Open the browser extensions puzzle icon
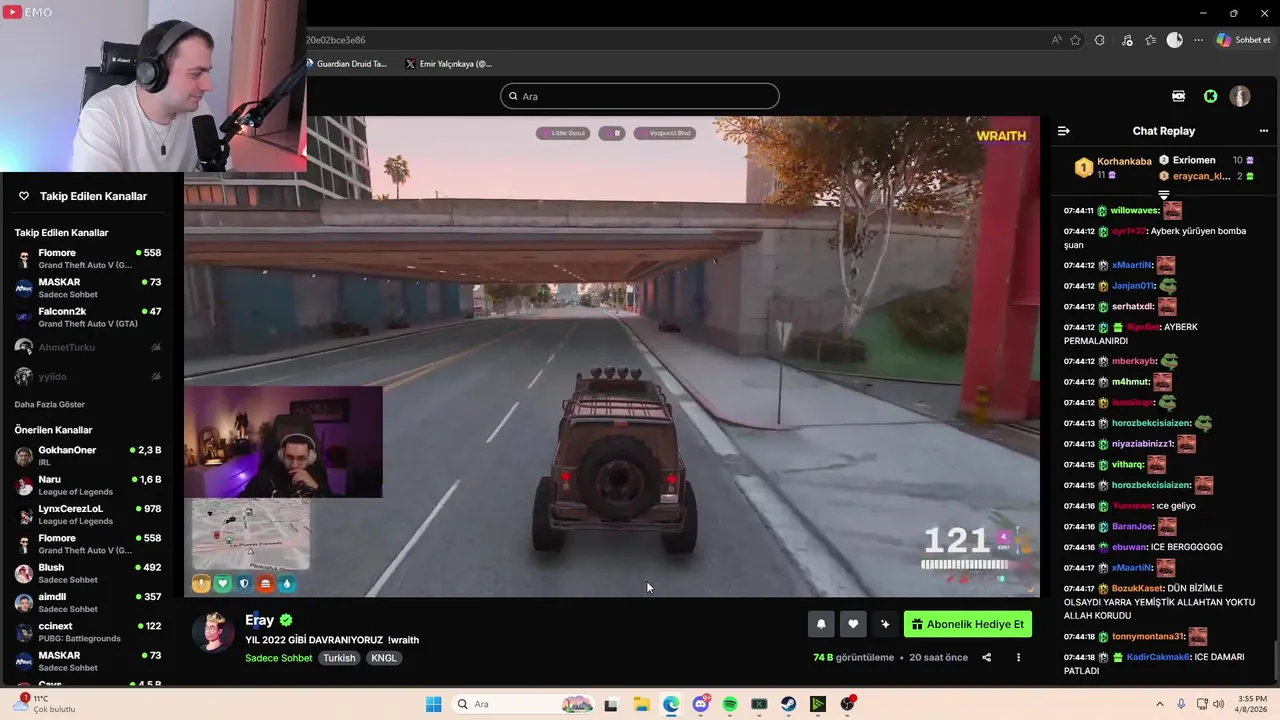Screen dimensions: 1280x720 1100,40
